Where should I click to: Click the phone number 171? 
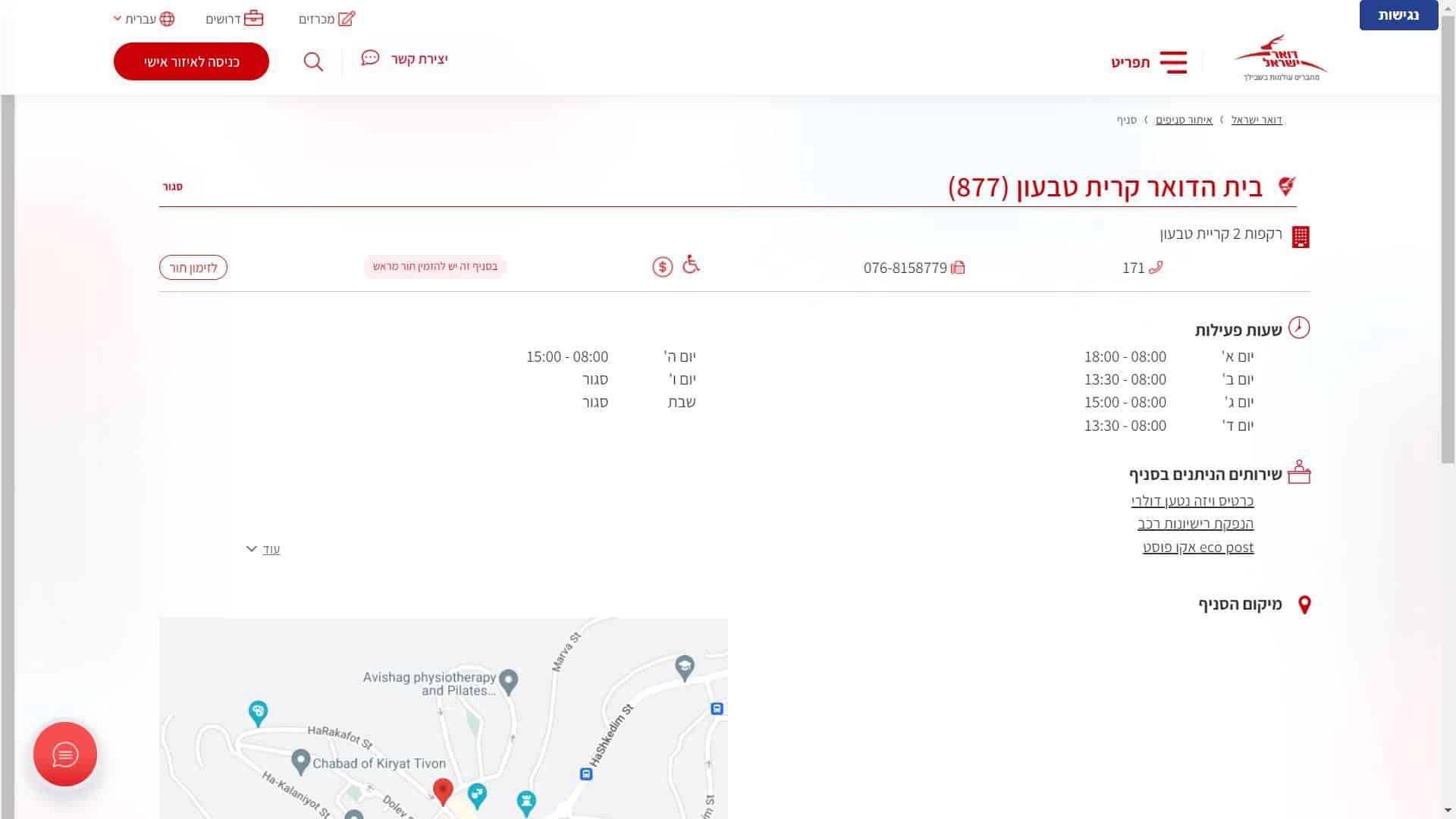[x=1133, y=268]
